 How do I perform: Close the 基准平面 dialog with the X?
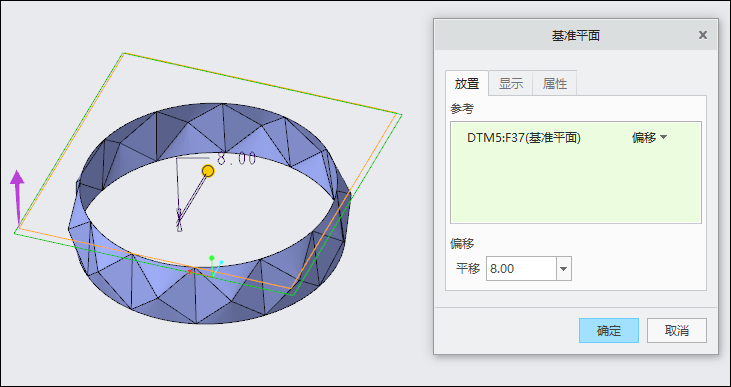(703, 35)
